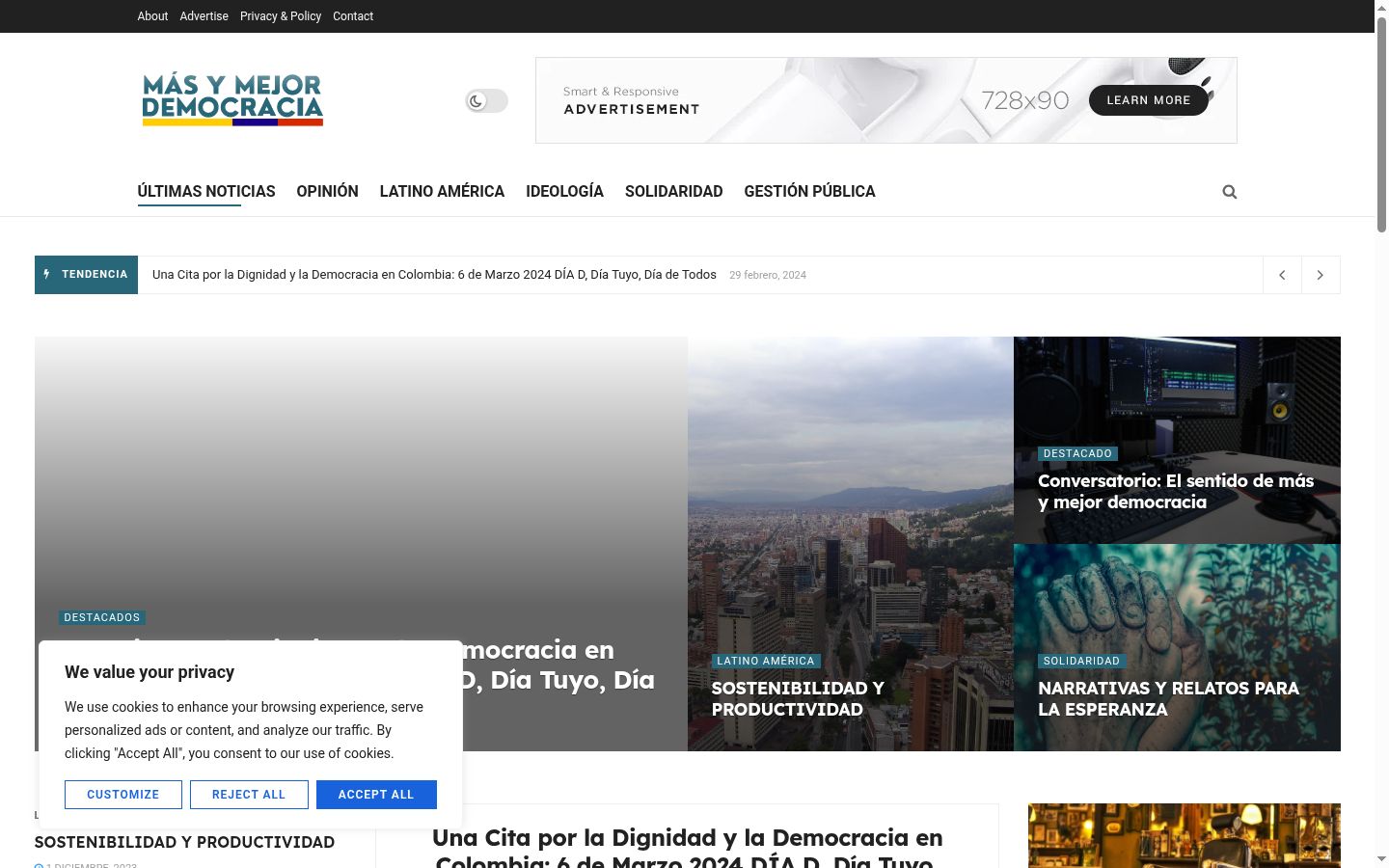Click the Reject All cookies button
This screenshot has width=1389, height=868.
point(249,795)
